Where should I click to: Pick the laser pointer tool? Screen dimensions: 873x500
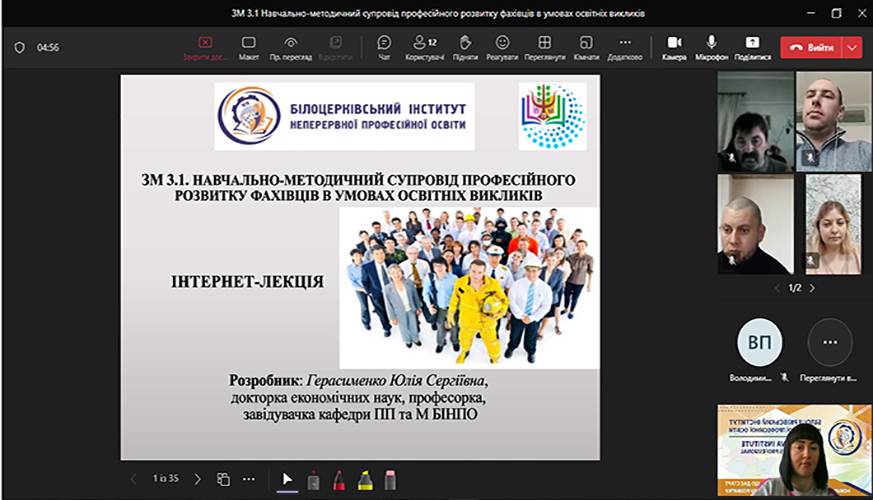313,479
